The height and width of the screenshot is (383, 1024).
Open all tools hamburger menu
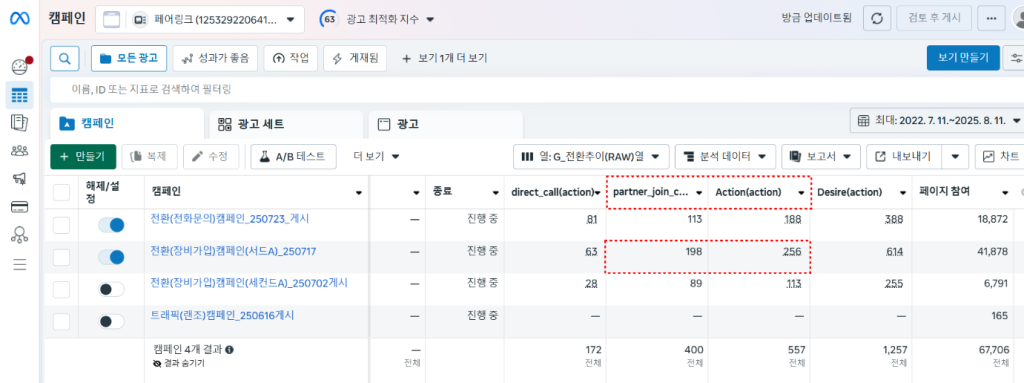(x=20, y=264)
